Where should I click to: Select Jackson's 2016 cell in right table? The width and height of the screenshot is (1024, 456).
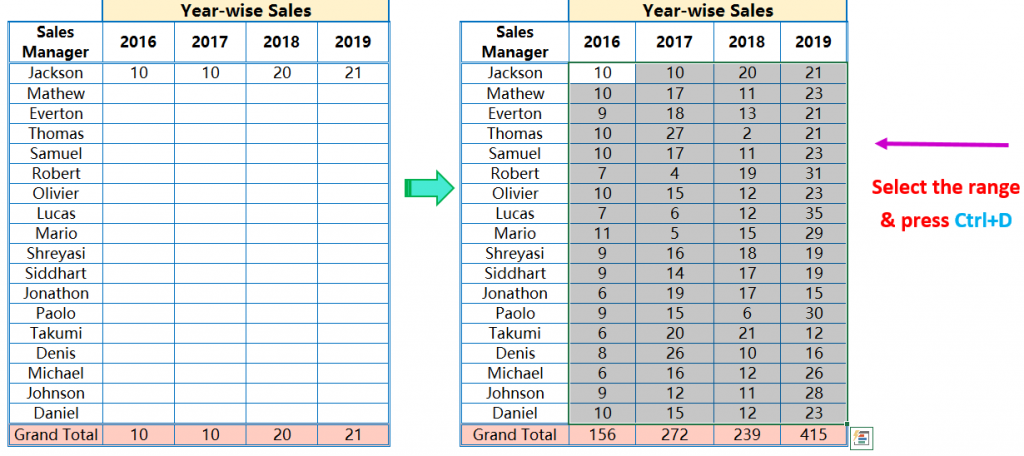pyautogui.click(x=601, y=73)
